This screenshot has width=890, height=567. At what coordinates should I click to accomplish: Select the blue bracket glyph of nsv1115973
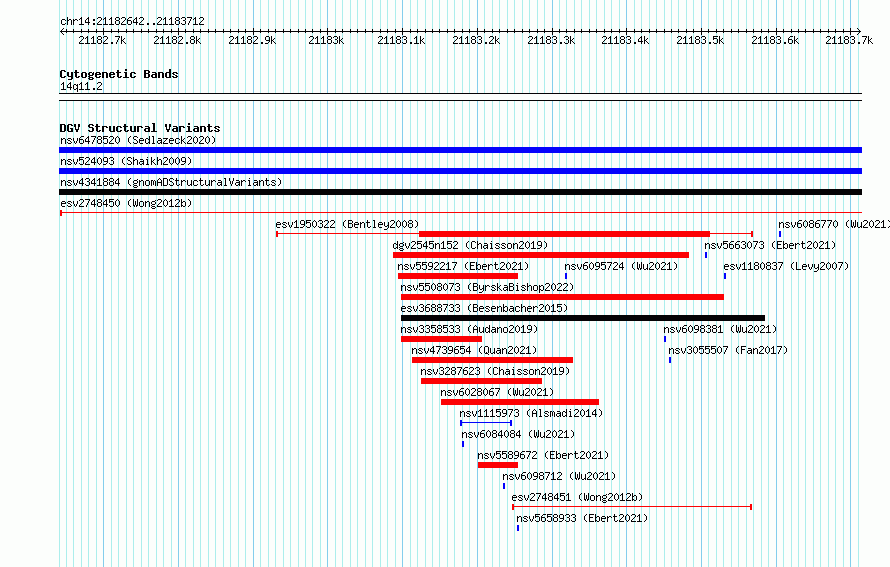486,423
